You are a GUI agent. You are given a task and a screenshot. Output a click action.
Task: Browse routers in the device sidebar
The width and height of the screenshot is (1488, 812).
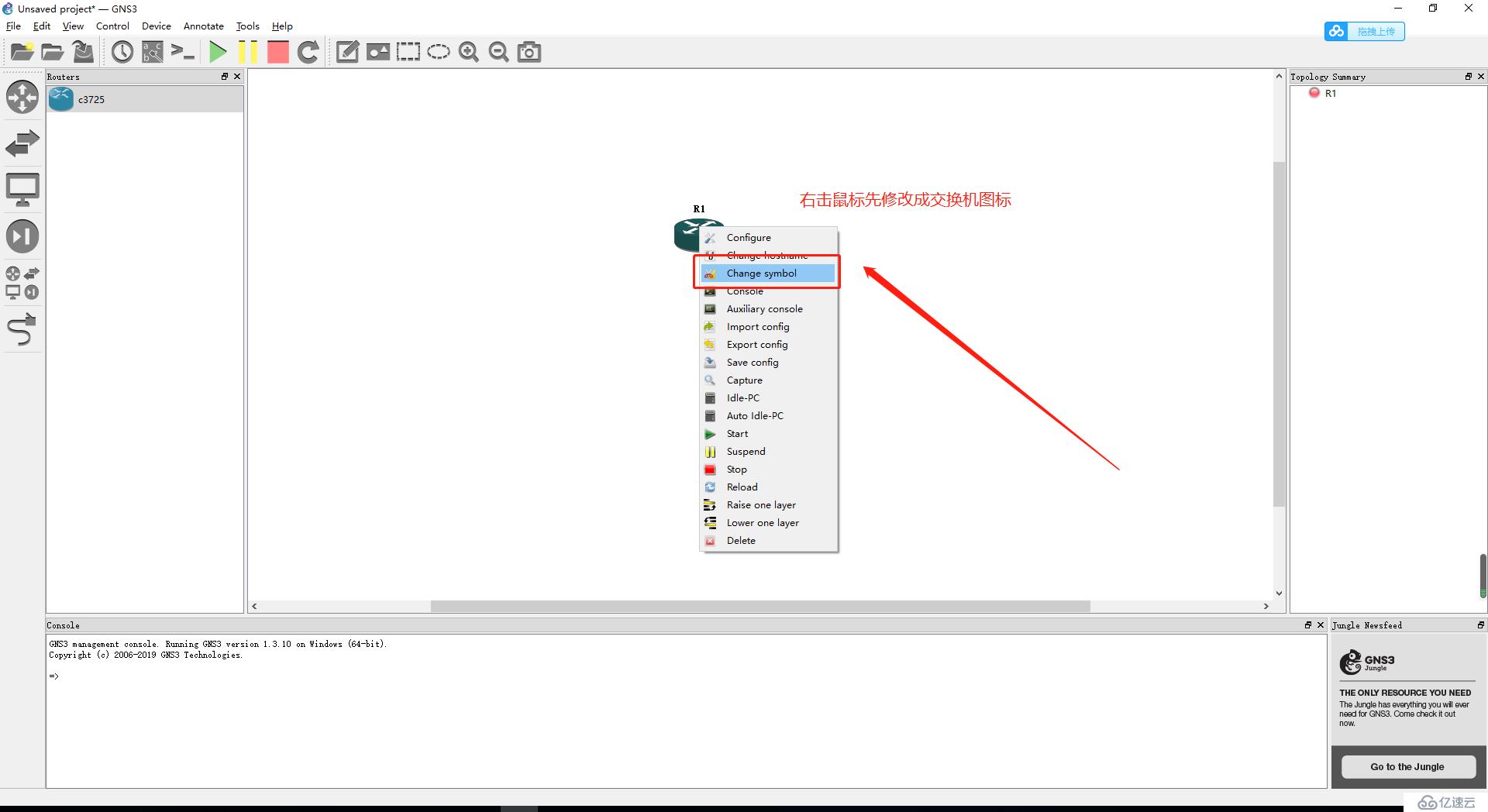coord(22,98)
